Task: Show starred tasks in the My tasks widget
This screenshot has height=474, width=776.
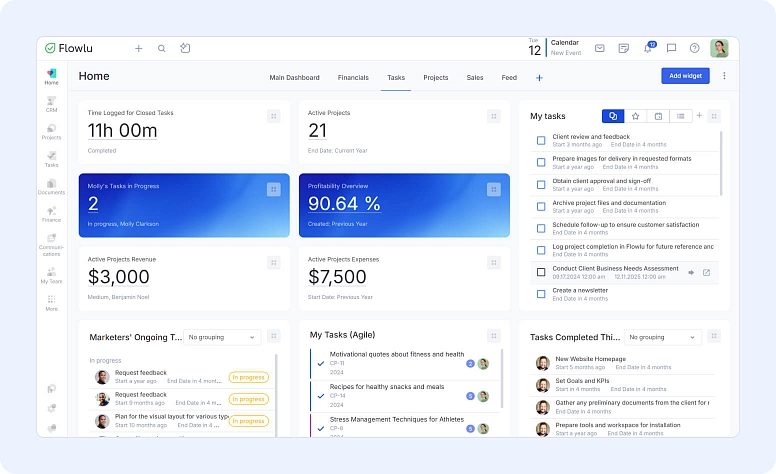Action: pos(636,116)
